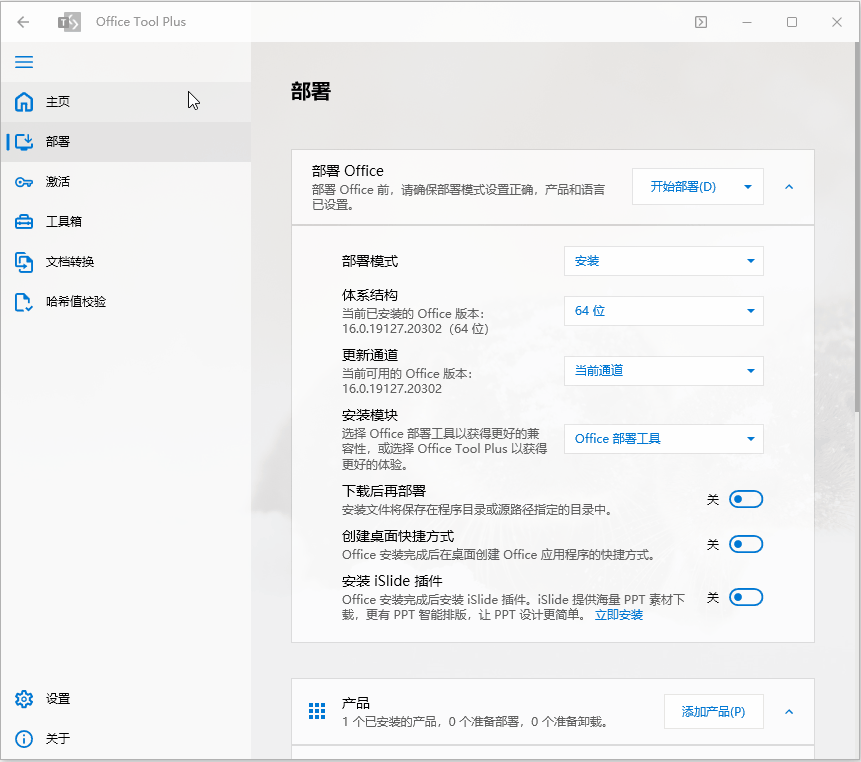Viewport: 861px width, 762px height.
Task: Select 部署 in the sidebar
Action: click(x=126, y=142)
